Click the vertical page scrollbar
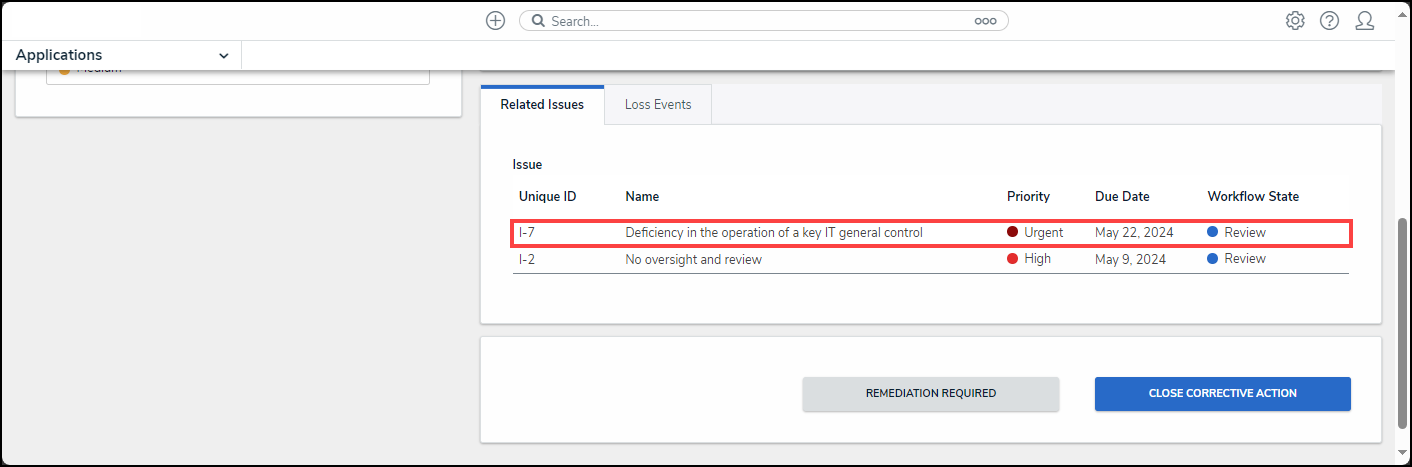The image size is (1412, 467). (1402, 320)
